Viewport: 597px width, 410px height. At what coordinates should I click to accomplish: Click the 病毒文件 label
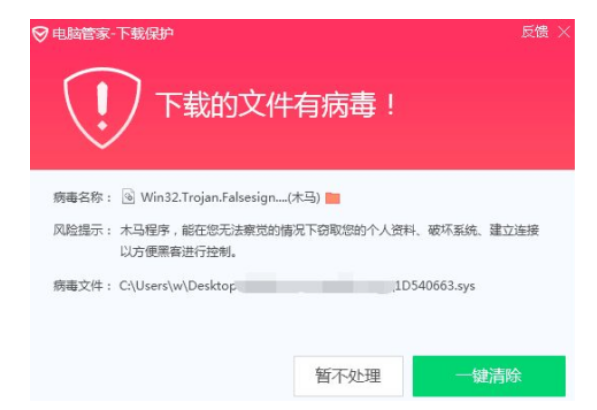[82, 286]
